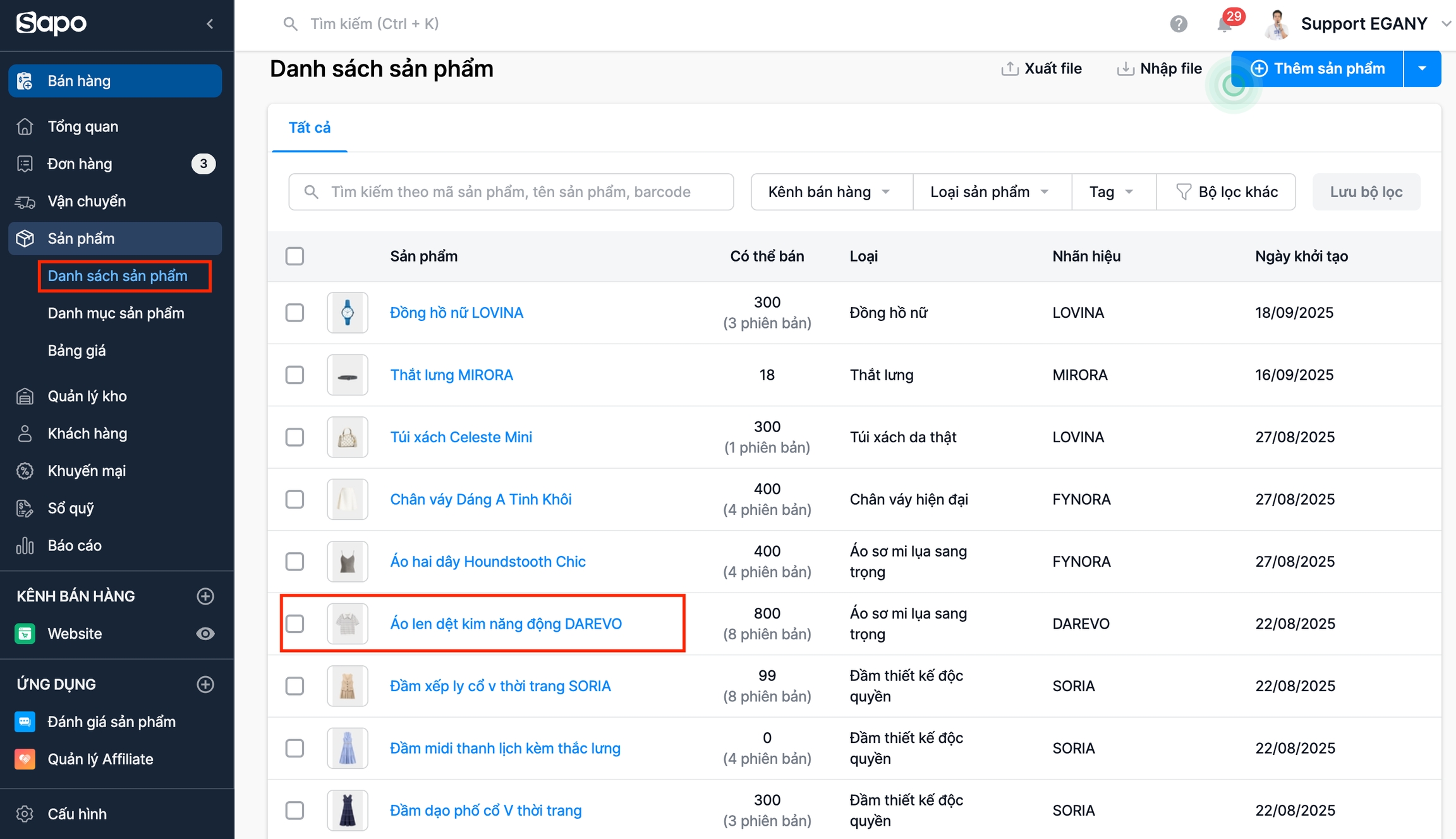Open Đánh giá sản phẩm app icon
This screenshot has height=839, width=1456.
click(x=25, y=721)
